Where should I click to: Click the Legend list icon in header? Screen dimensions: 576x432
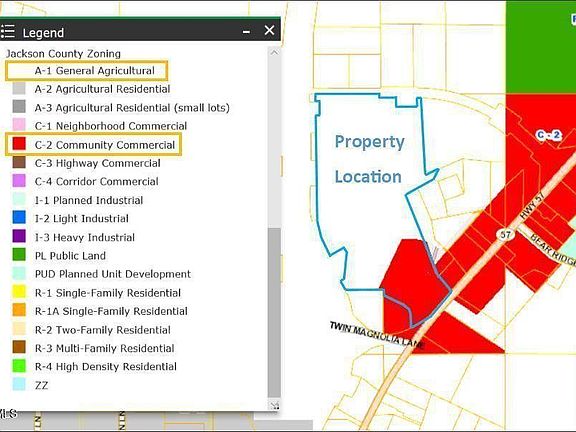tap(8, 32)
